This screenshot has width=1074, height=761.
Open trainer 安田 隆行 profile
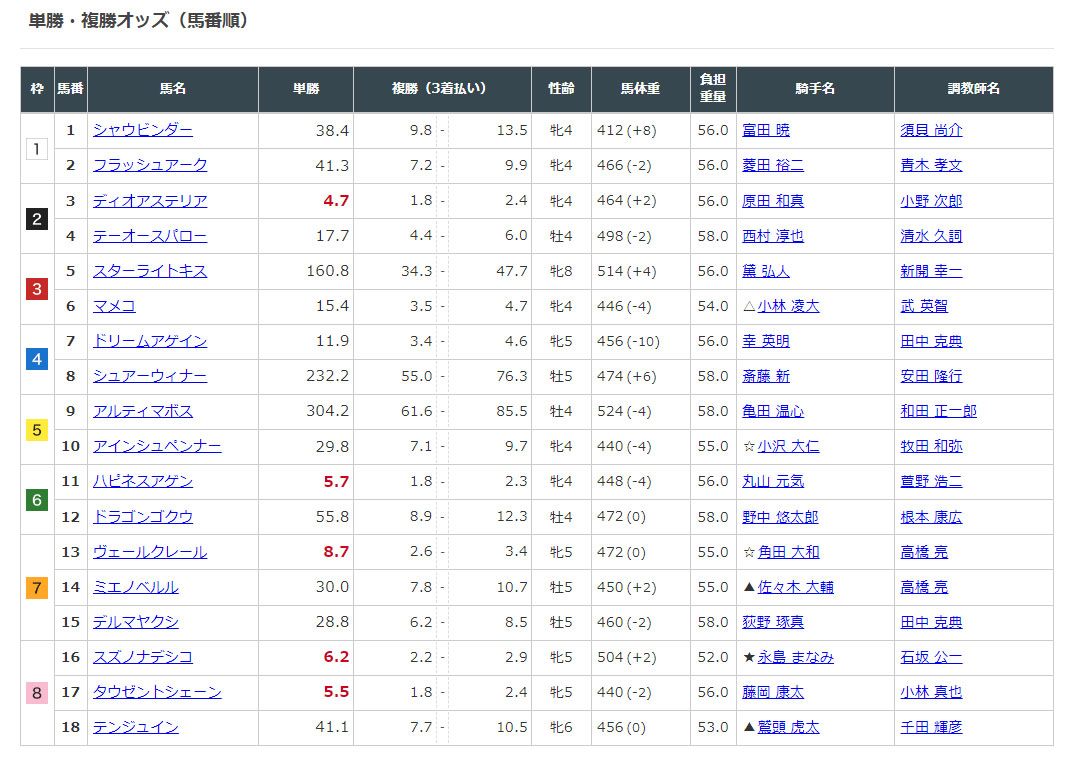(931, 376)
